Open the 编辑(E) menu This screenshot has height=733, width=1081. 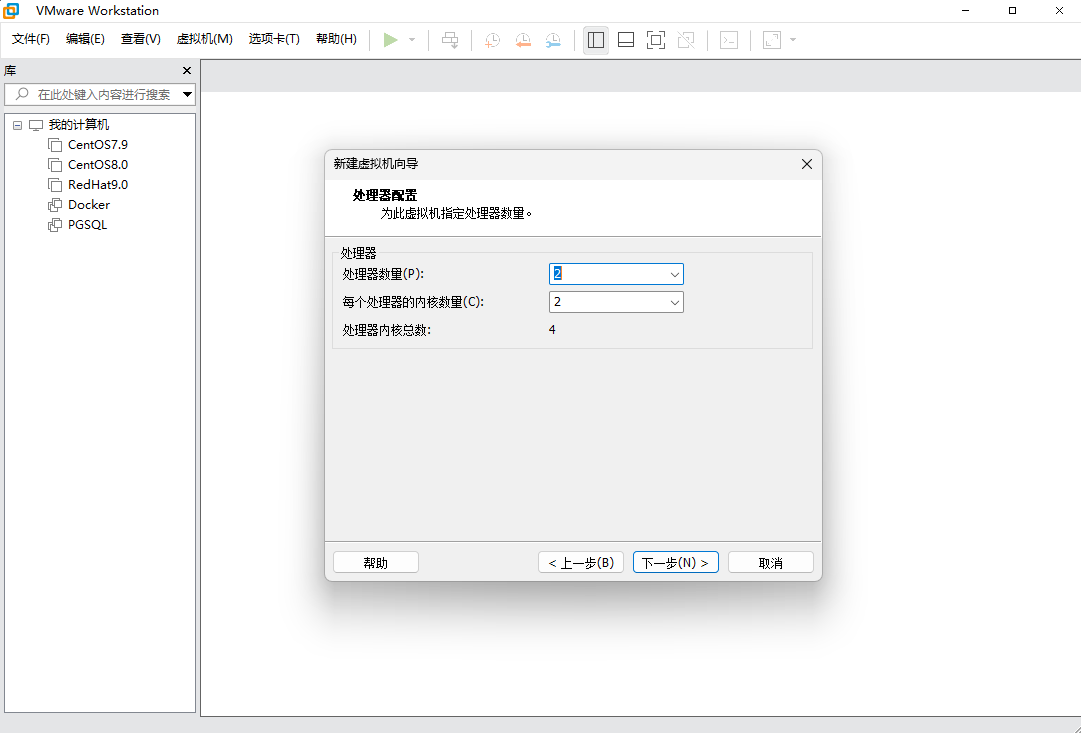[x=85, y=39]
